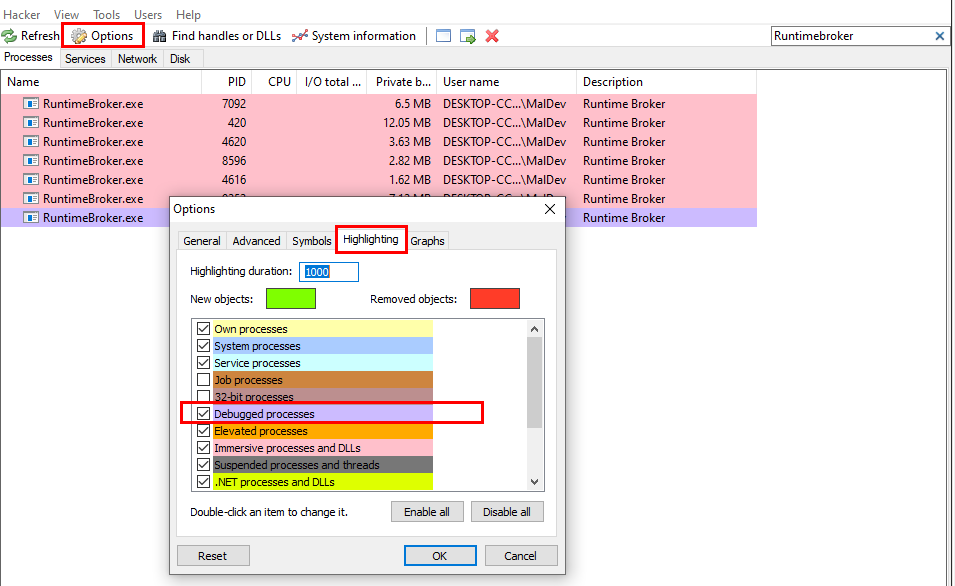Viewport: 955px width, 586px height.
Task: Toggle the Debugged processes checkbox
Action: [x=203, y=414]
